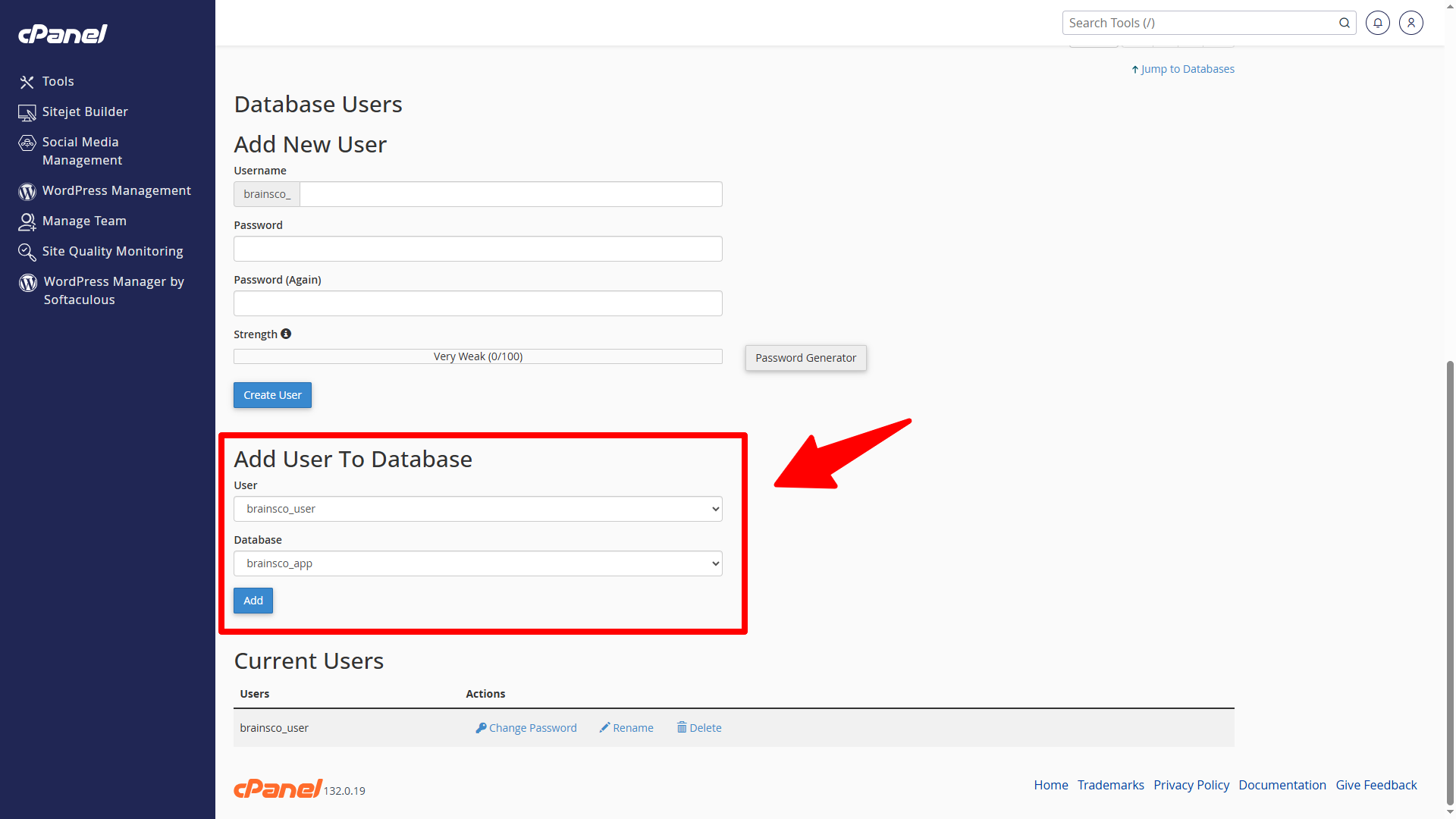Image resolution: width=1456 pixels, height=819 pixels.
Task: Click the Actions column header
Action: pyautogui.click(x=485, y=694)
